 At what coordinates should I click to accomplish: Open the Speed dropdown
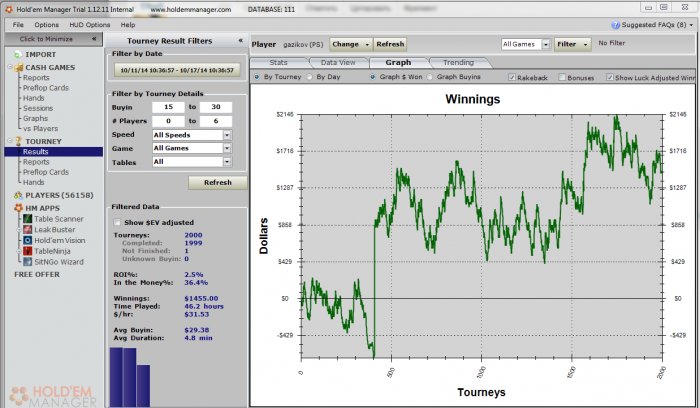(x=227, y=135)
